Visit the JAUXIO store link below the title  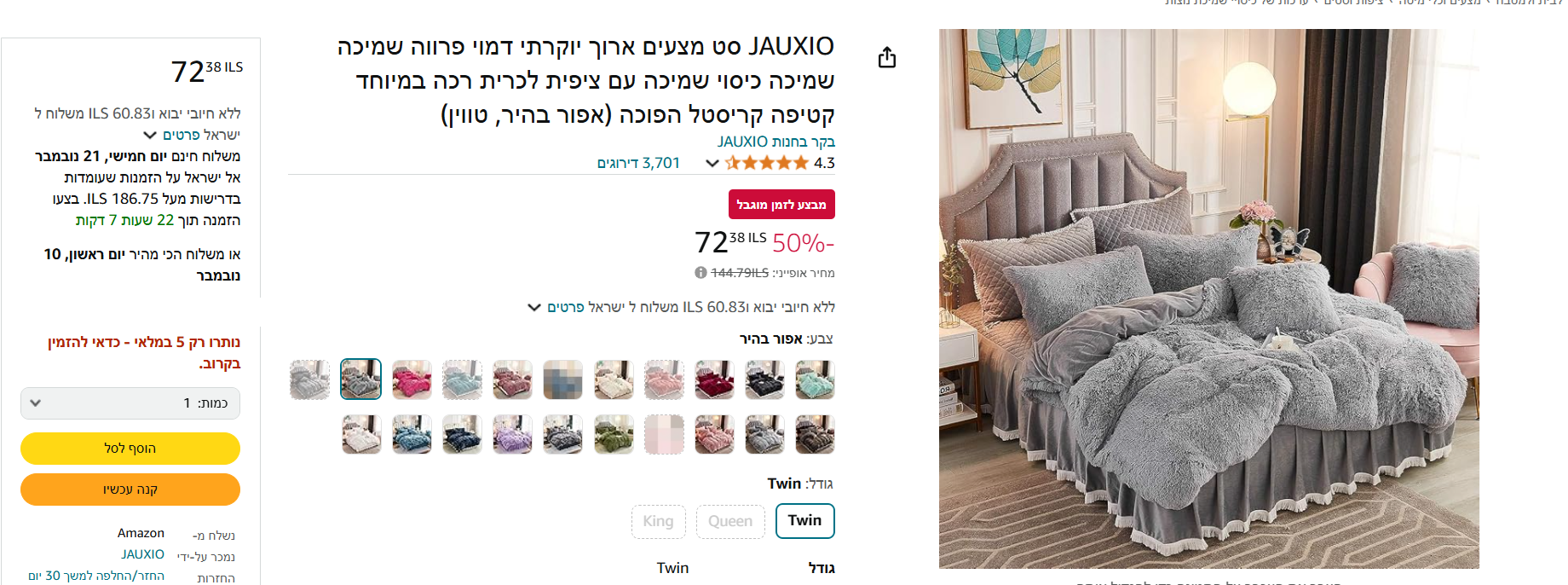(776, 142)
